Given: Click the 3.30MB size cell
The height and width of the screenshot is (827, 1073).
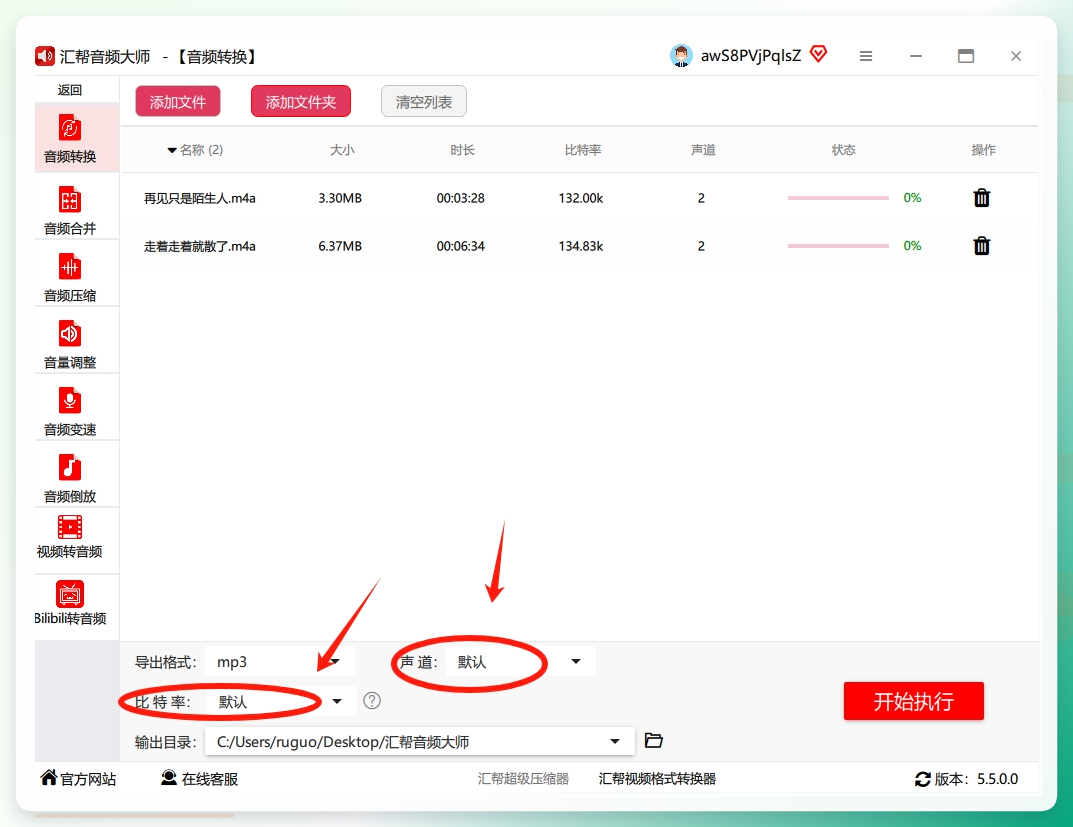Looking at the screenshot, I should (340, 198).
